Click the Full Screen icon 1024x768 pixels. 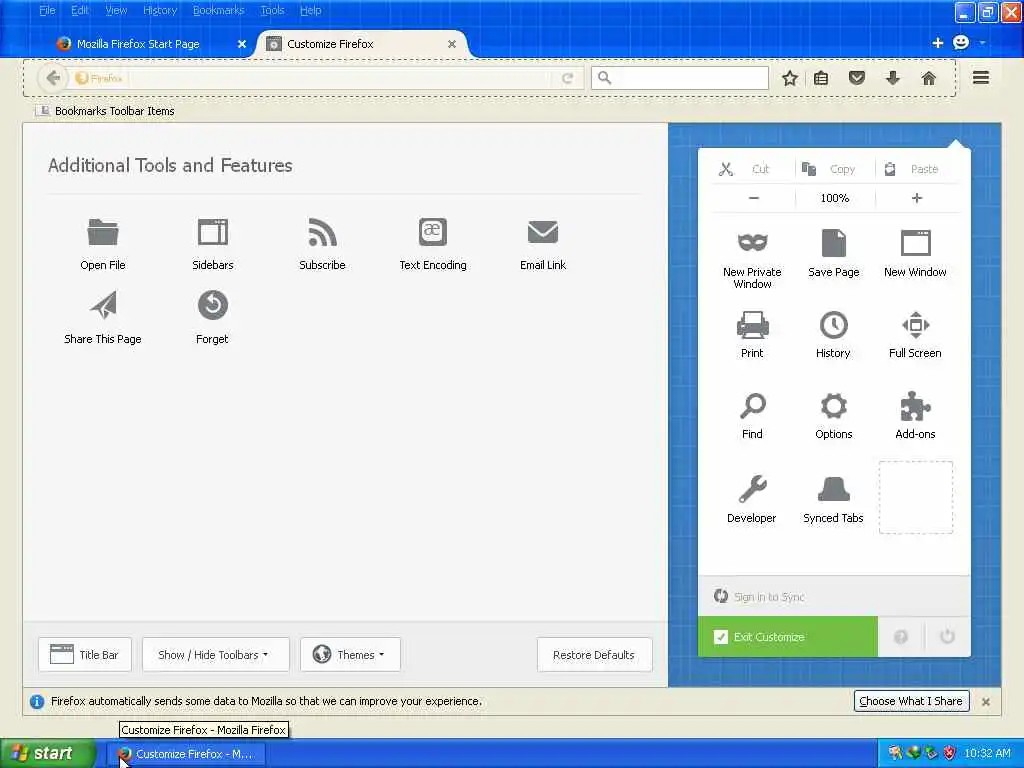[916, 325]
